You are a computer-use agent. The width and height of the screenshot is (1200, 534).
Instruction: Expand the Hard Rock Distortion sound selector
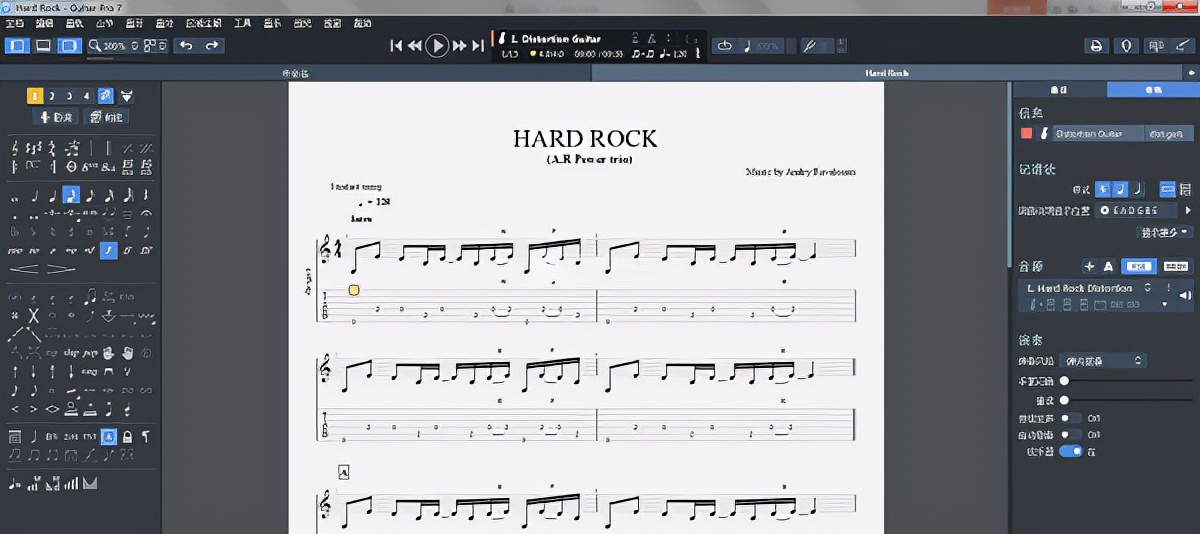point(1148,288)
